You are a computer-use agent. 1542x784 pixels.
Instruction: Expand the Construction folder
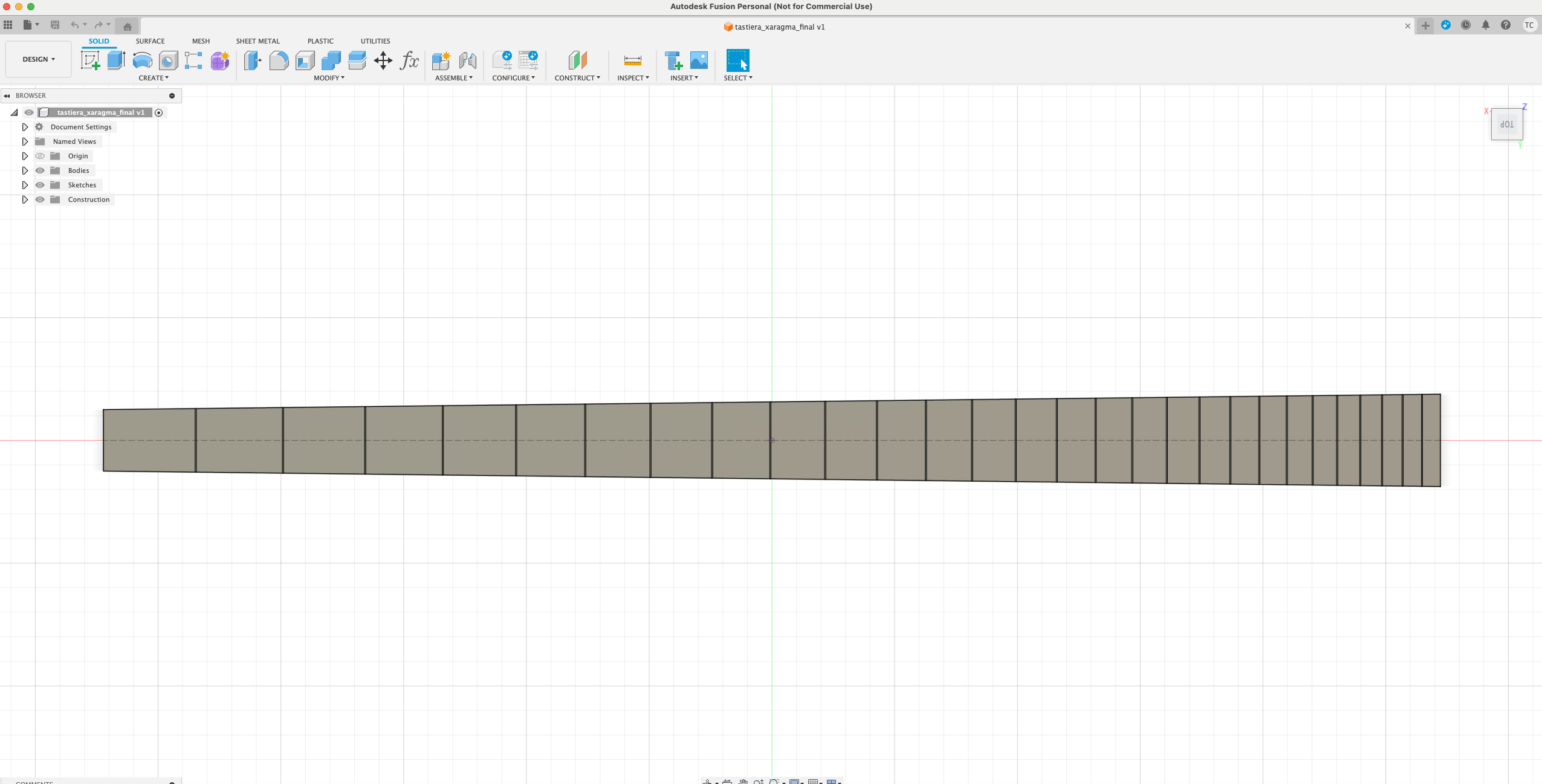tap(25, 199)
